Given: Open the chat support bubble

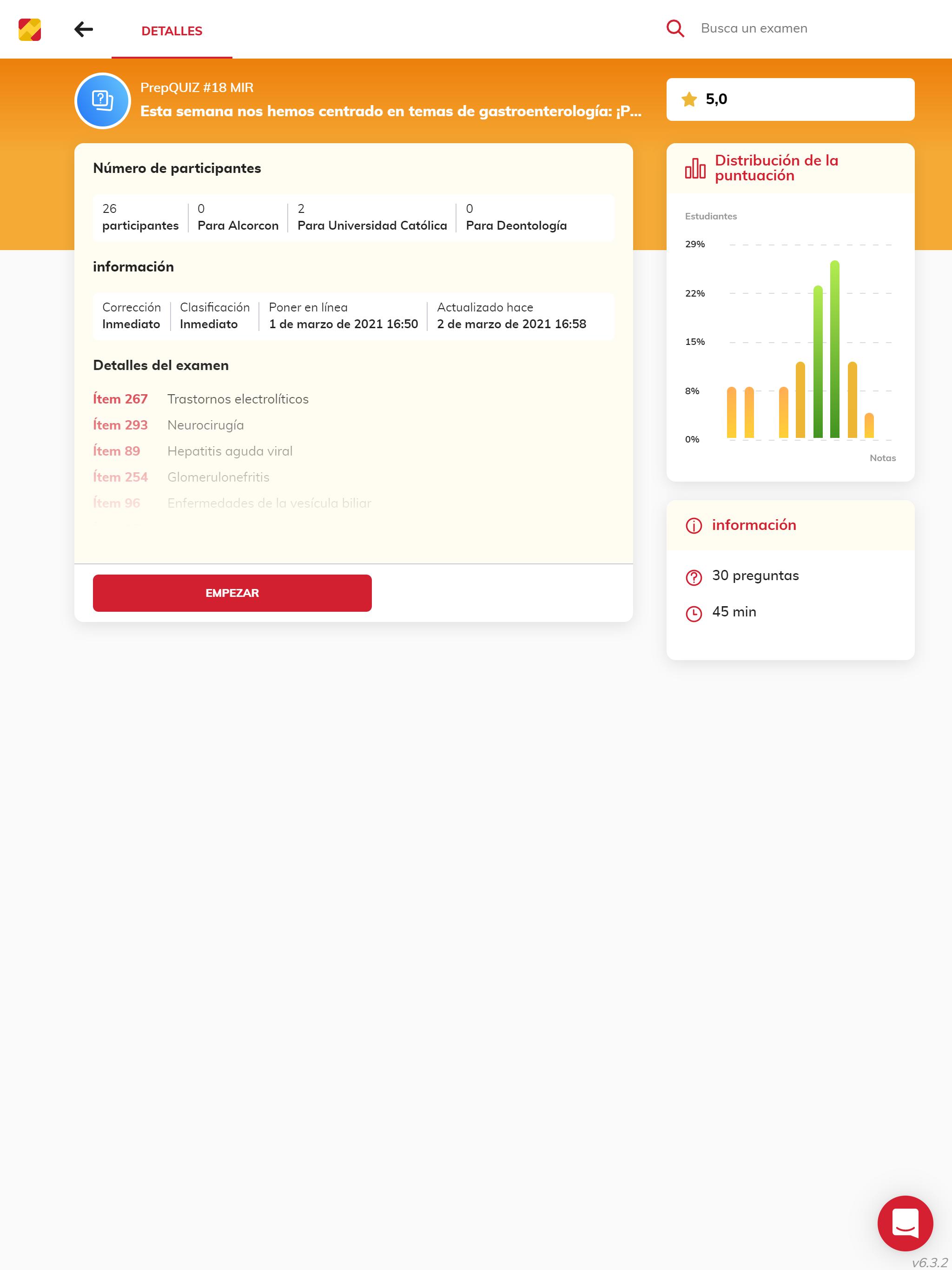Looking at the screenshot, I should pos(905,1223).
